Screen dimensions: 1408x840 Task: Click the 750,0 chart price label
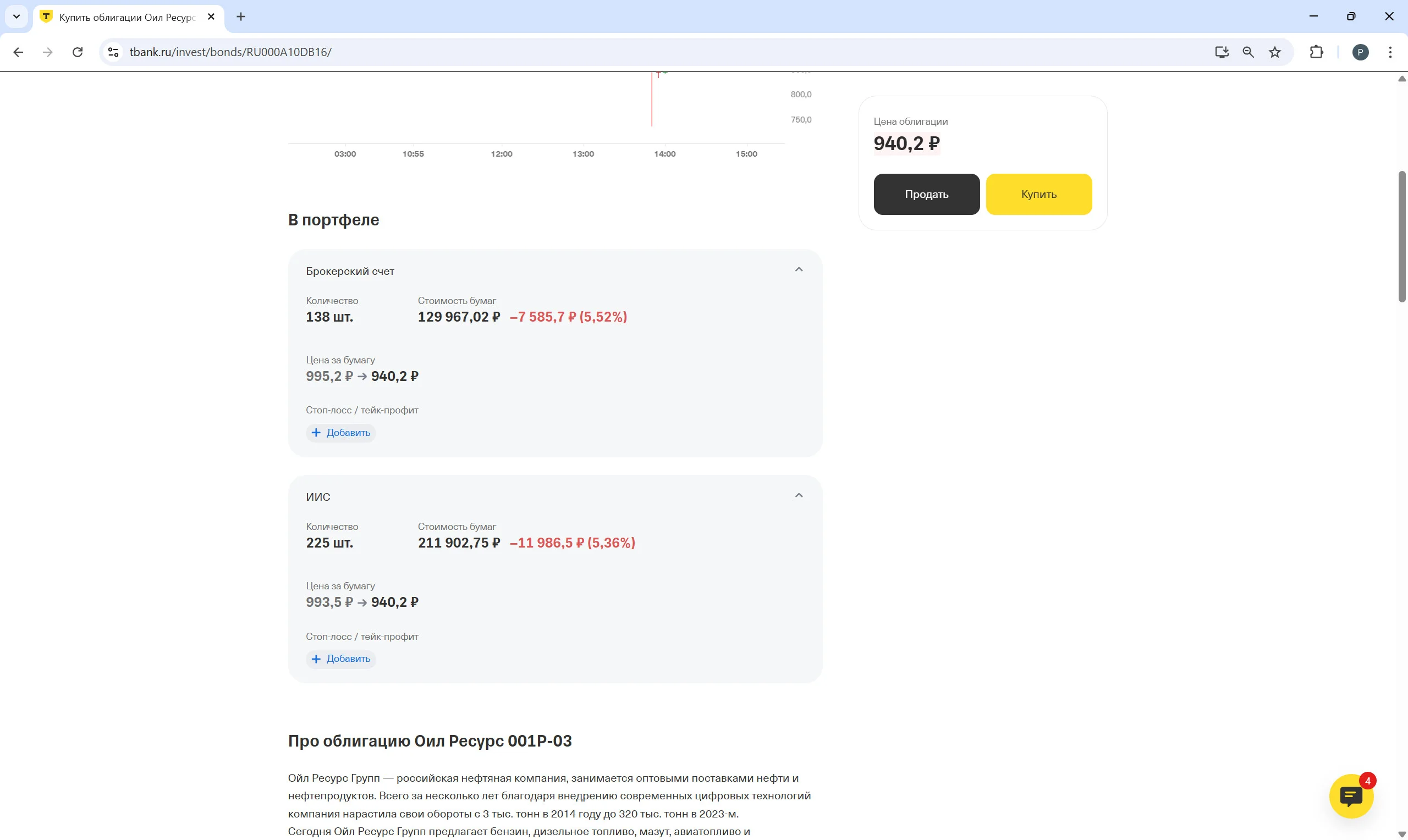coord(801,120)
